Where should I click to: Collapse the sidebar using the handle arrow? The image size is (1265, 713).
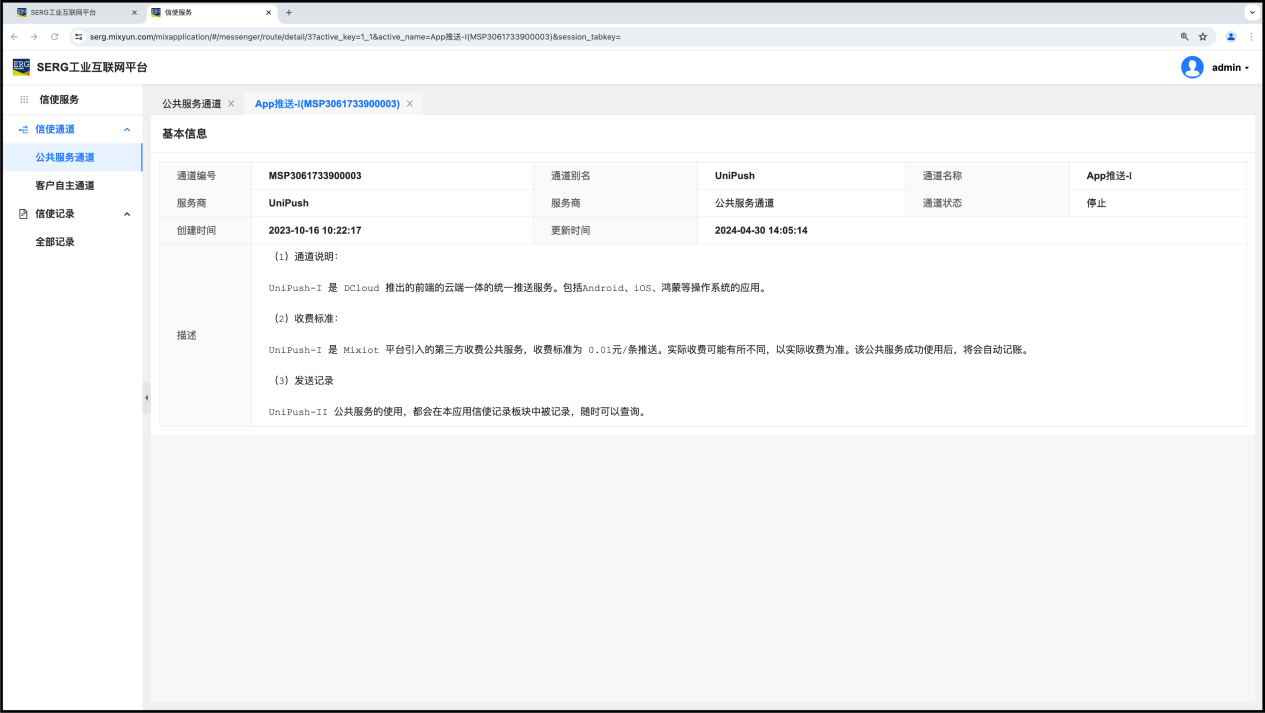146,397
